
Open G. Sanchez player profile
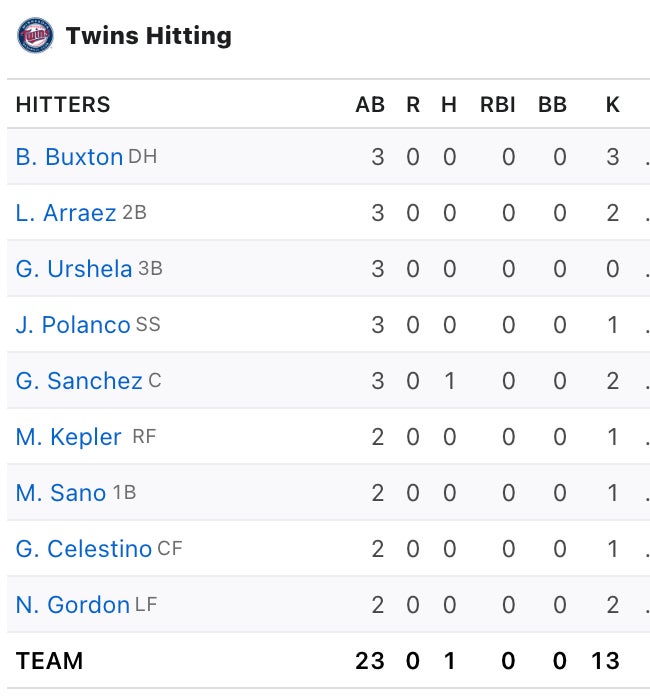[79, 381]
